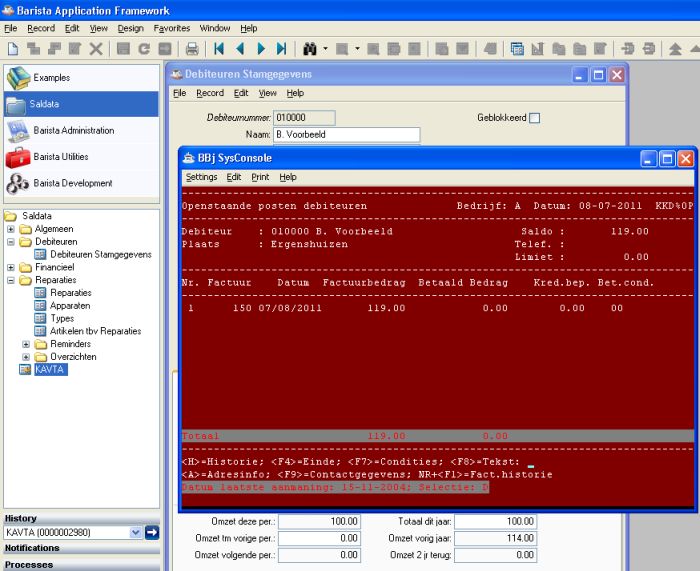
Task: Click the Print toolbar icon
Action: tap(192, 48)
